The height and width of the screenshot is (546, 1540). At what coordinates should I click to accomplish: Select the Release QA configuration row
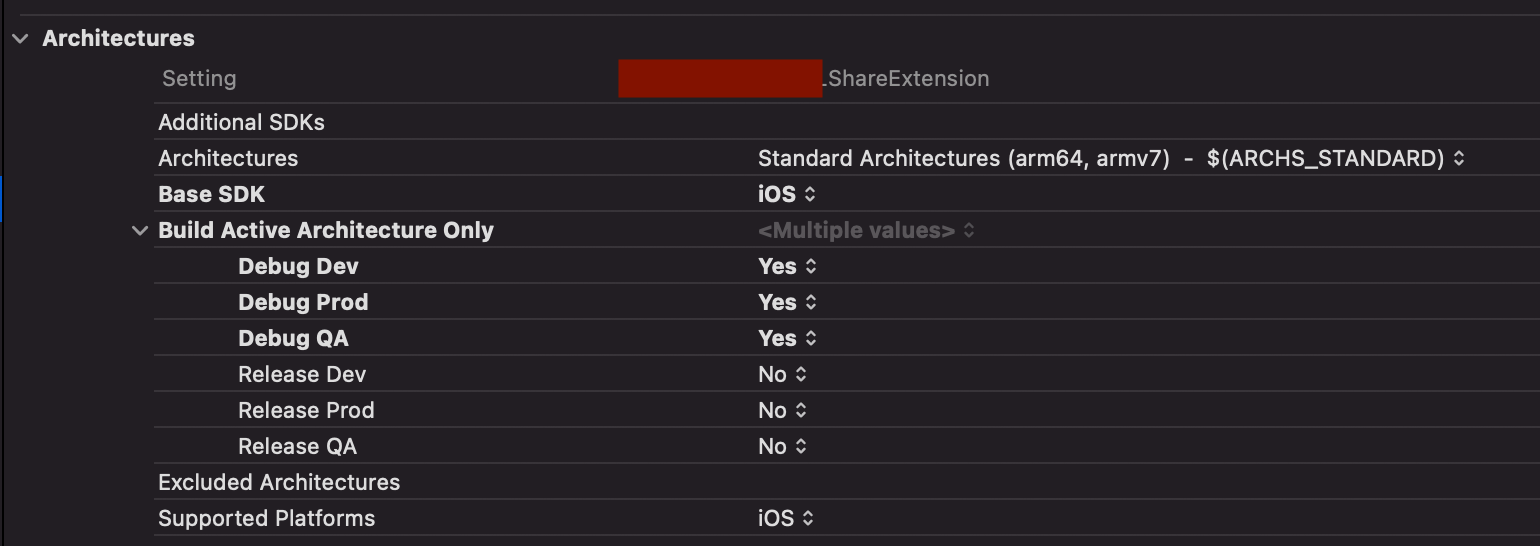click(297, 447)
